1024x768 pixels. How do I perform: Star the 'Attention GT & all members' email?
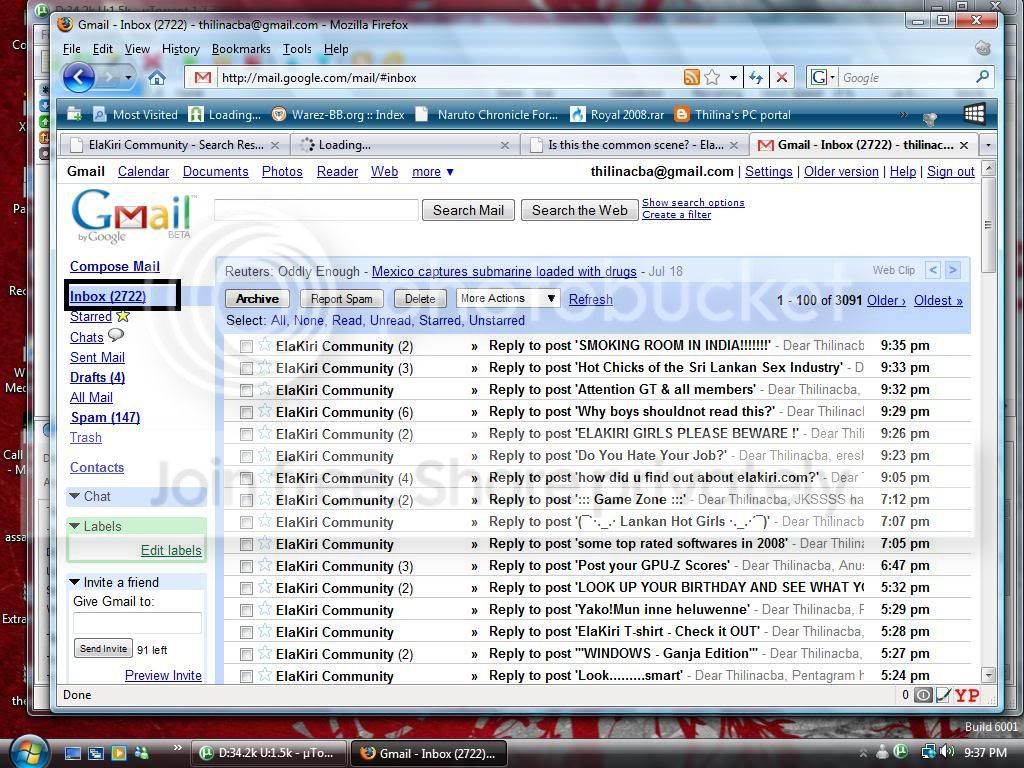(x=264, y=389)
